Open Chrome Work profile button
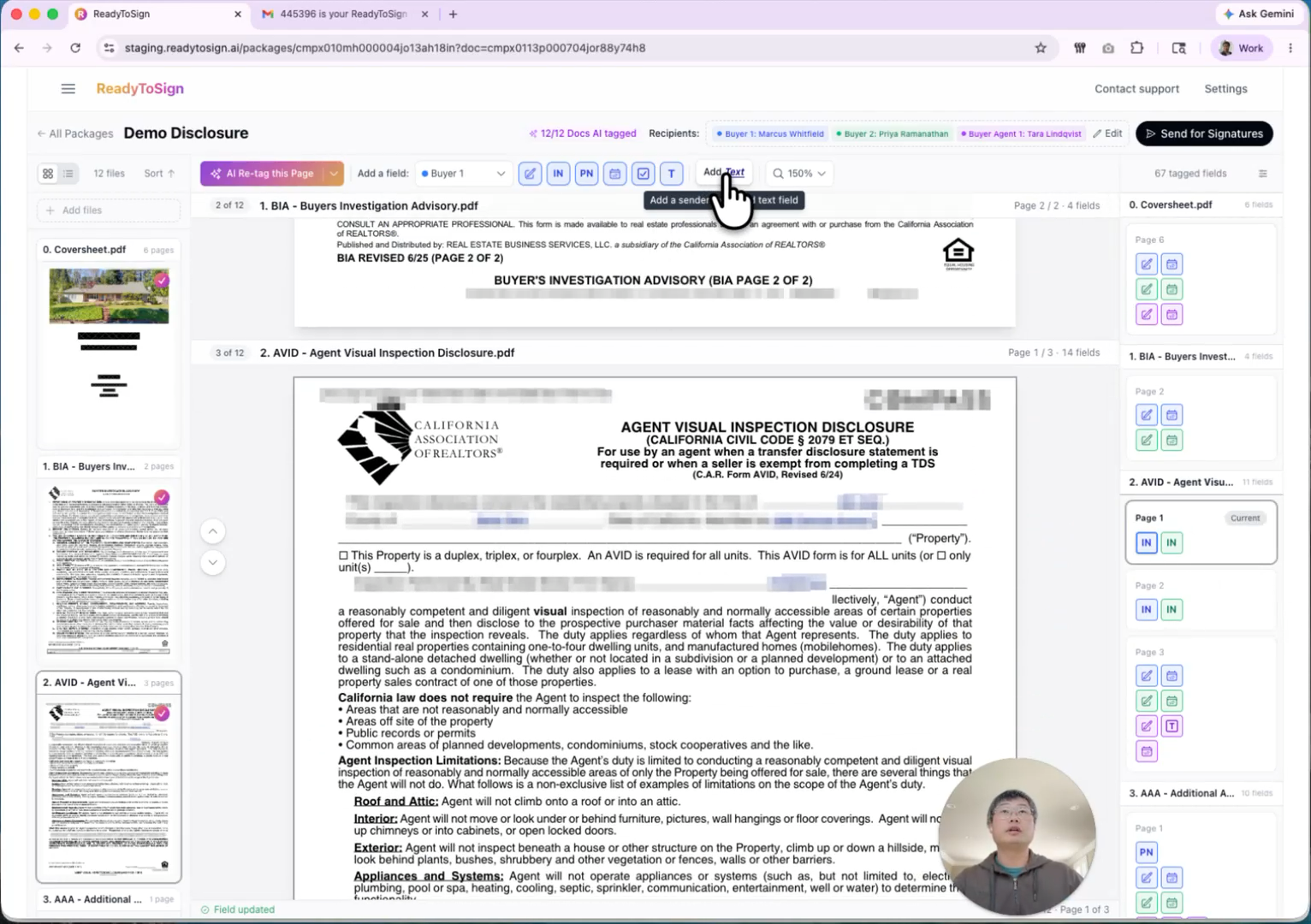 click(1241, 48)
